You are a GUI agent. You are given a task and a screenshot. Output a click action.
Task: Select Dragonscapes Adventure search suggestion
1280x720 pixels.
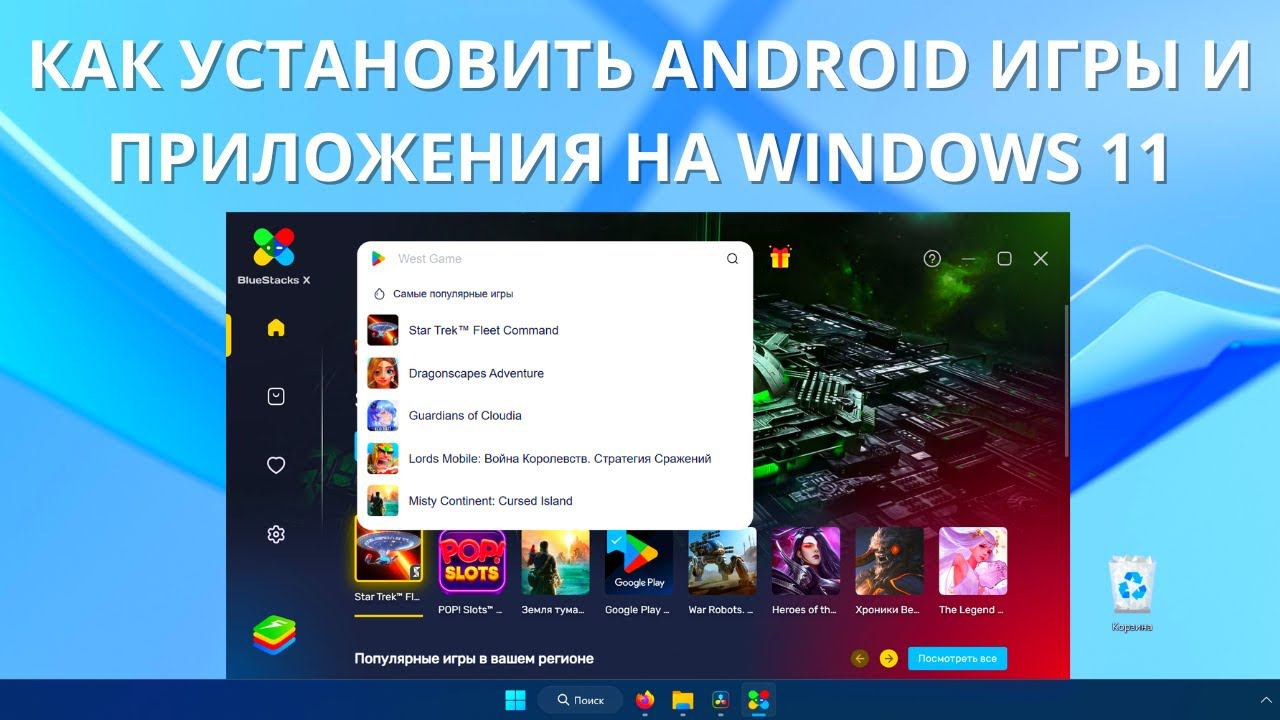pos(555,373)
